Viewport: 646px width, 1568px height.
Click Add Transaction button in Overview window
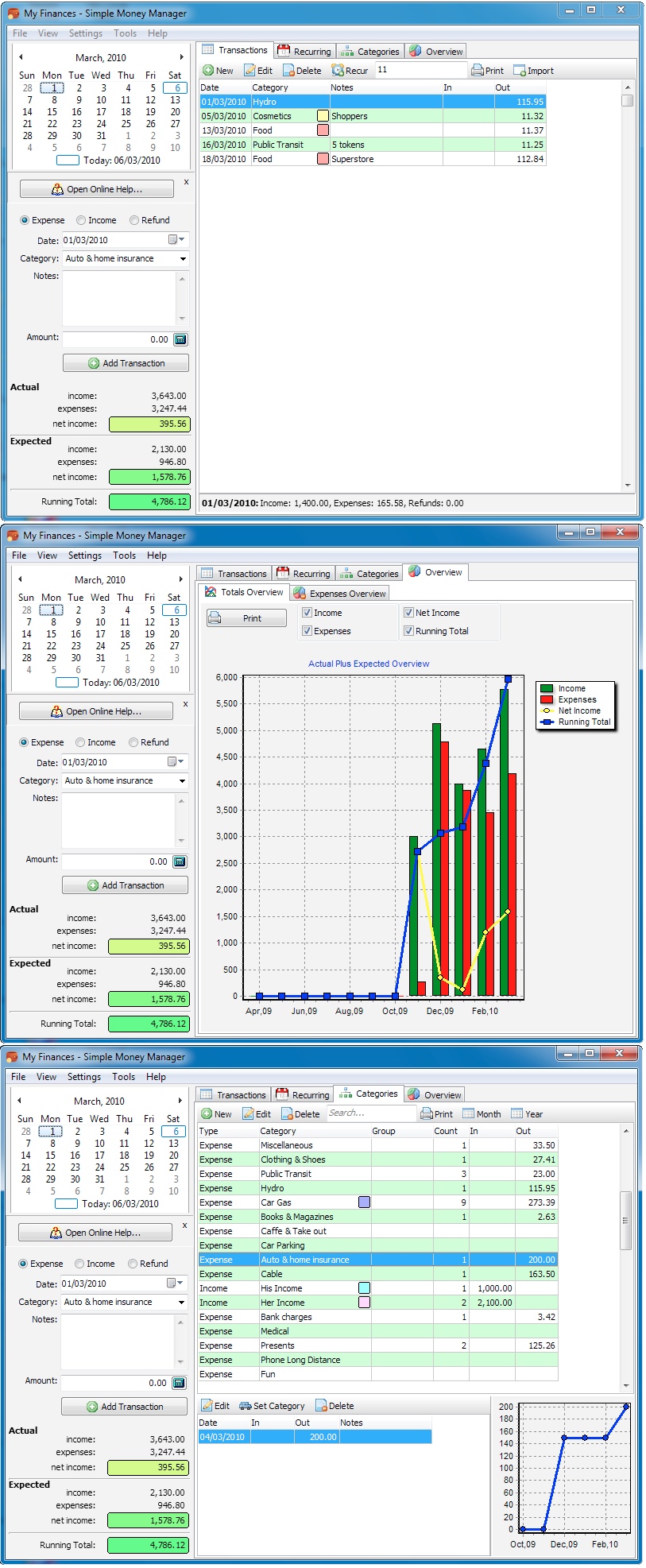click(125, 885)
